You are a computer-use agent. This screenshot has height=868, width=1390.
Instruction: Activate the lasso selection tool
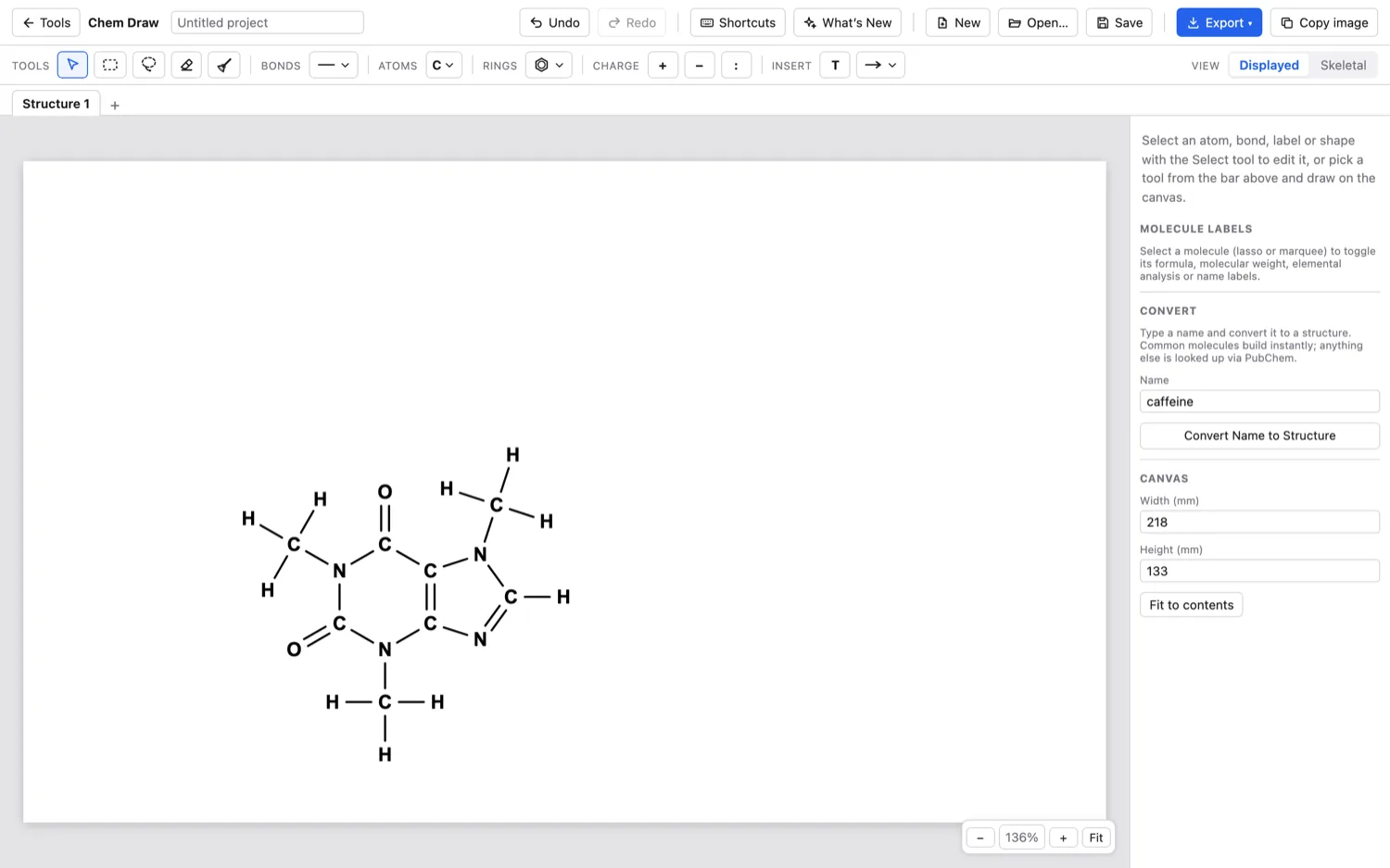pyautogui.click(x=148, y=65)
